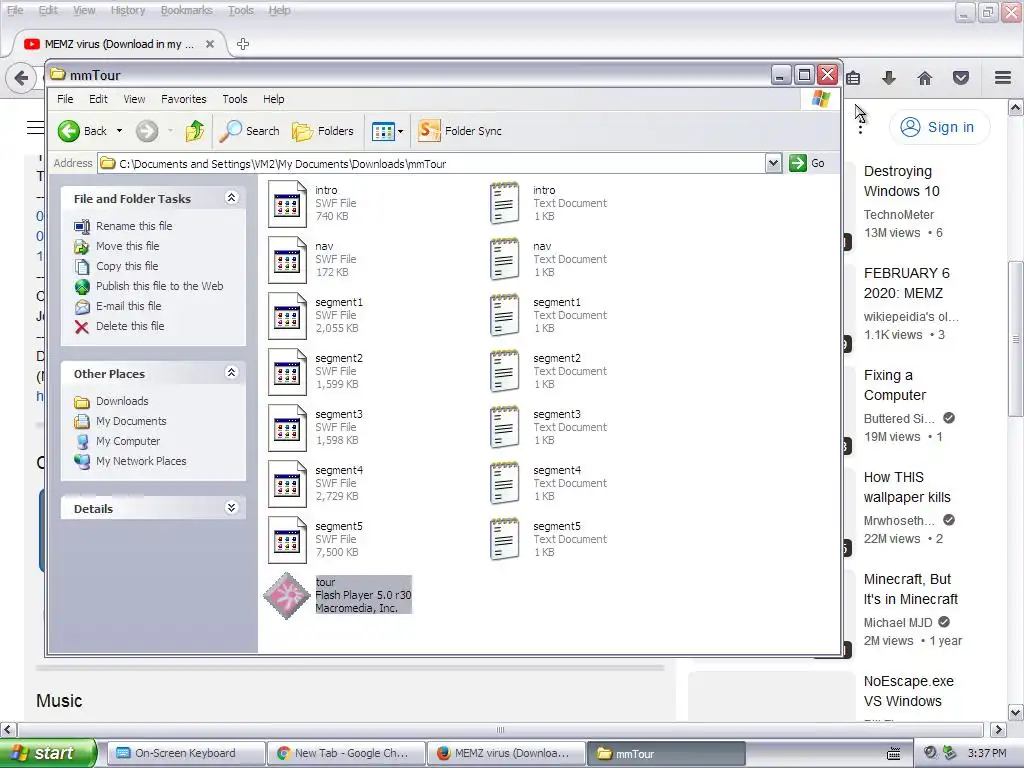This screenshot has width=1024, height=768.
Task: Click E-mail this file task
Action: 118,306
